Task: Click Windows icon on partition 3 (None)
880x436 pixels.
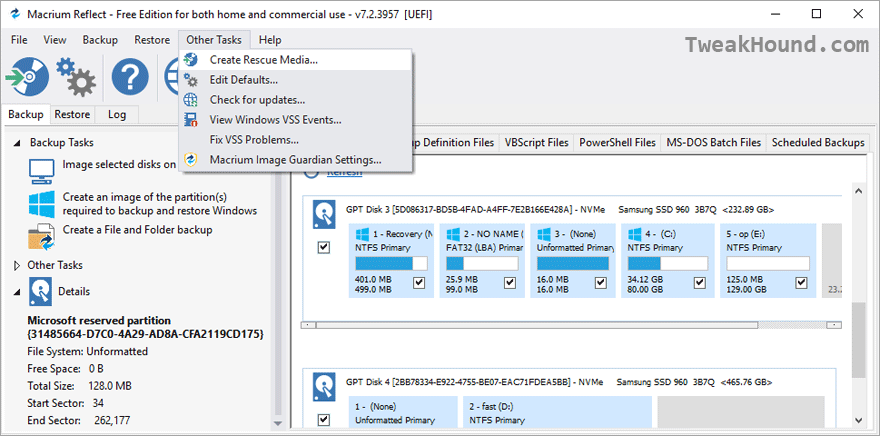Action: (544, 233)
